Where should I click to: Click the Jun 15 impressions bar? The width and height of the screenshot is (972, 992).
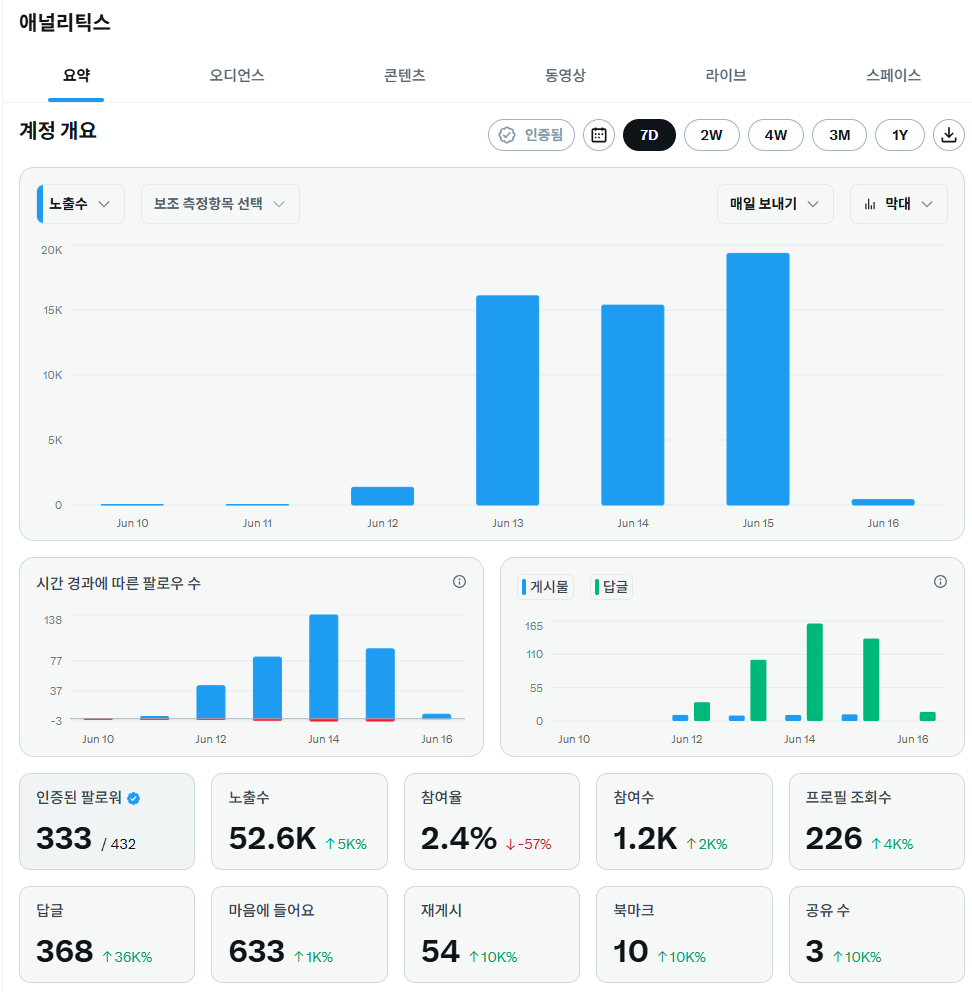(757, 379)
